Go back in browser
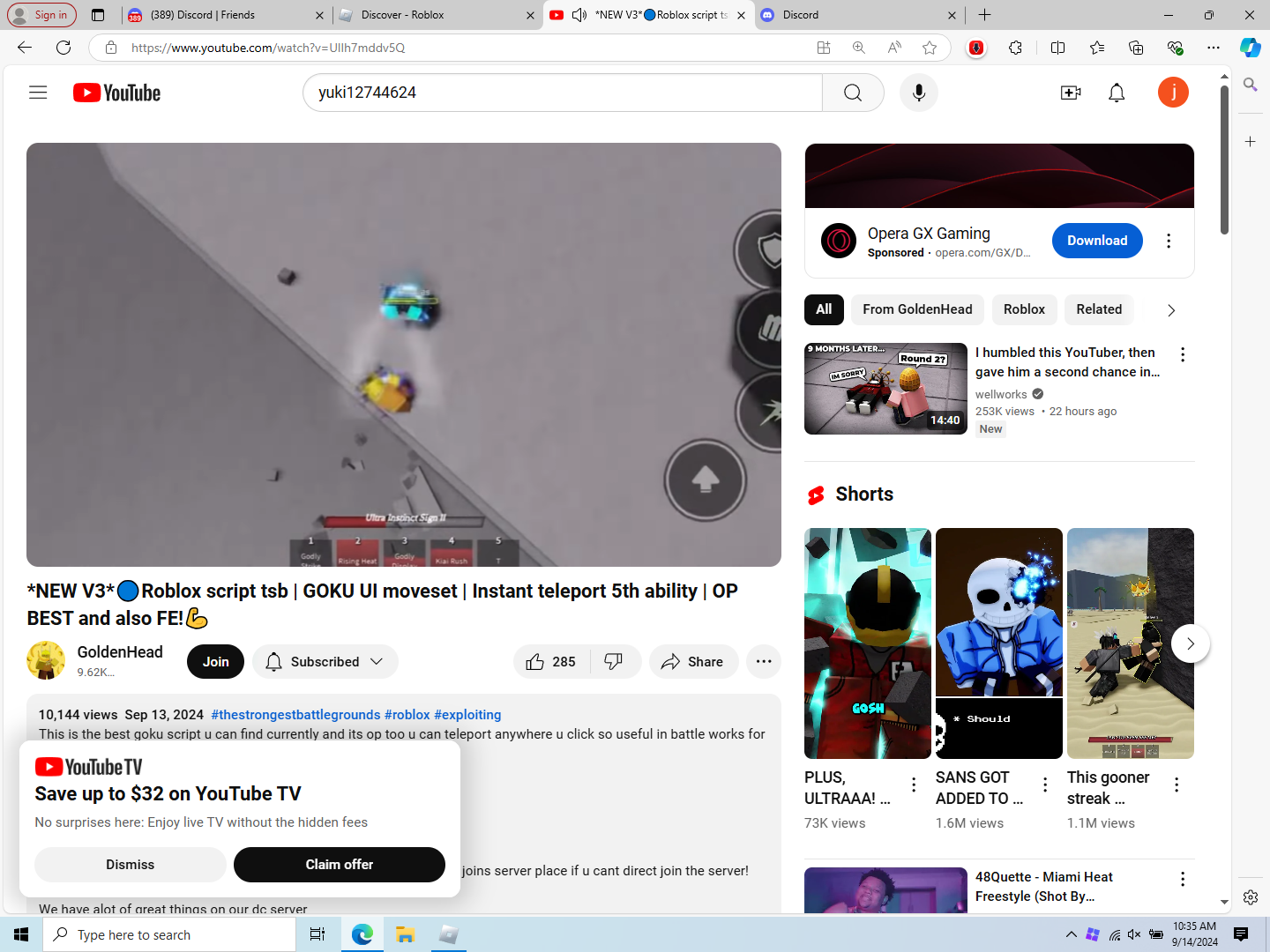Viewport: 1270px width, 952px height. [x=25, y=48]
